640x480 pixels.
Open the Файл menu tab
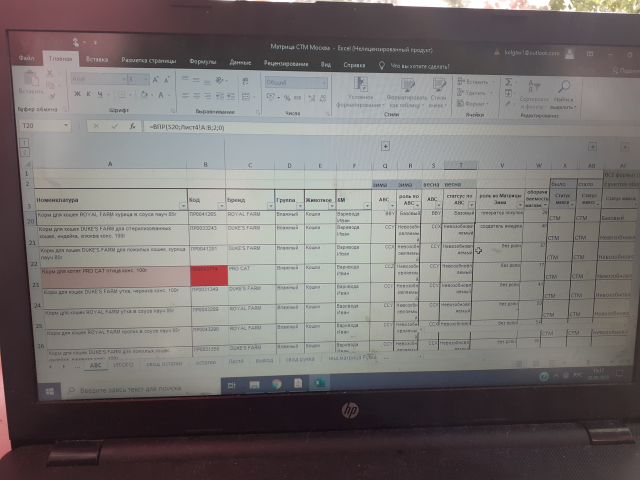coord(27,58)
